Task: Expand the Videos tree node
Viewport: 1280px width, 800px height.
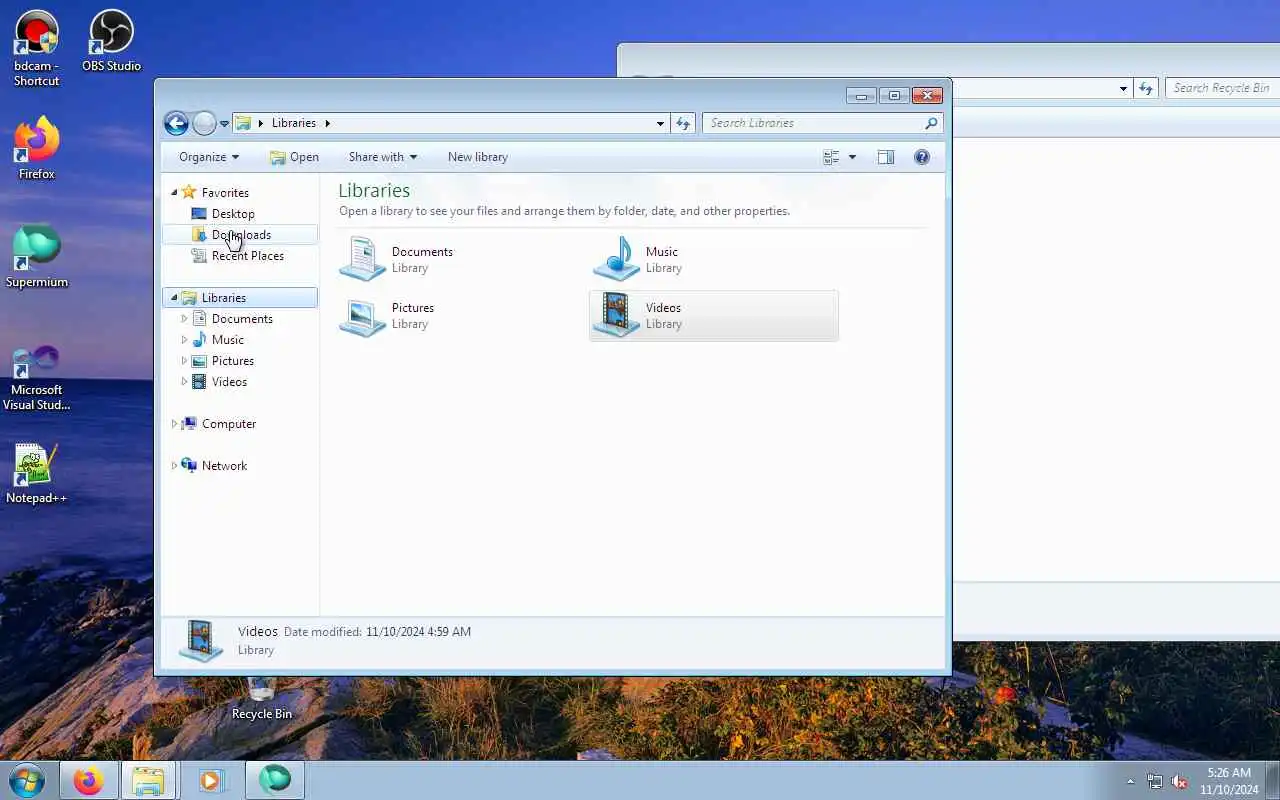Action: [184, 382]
